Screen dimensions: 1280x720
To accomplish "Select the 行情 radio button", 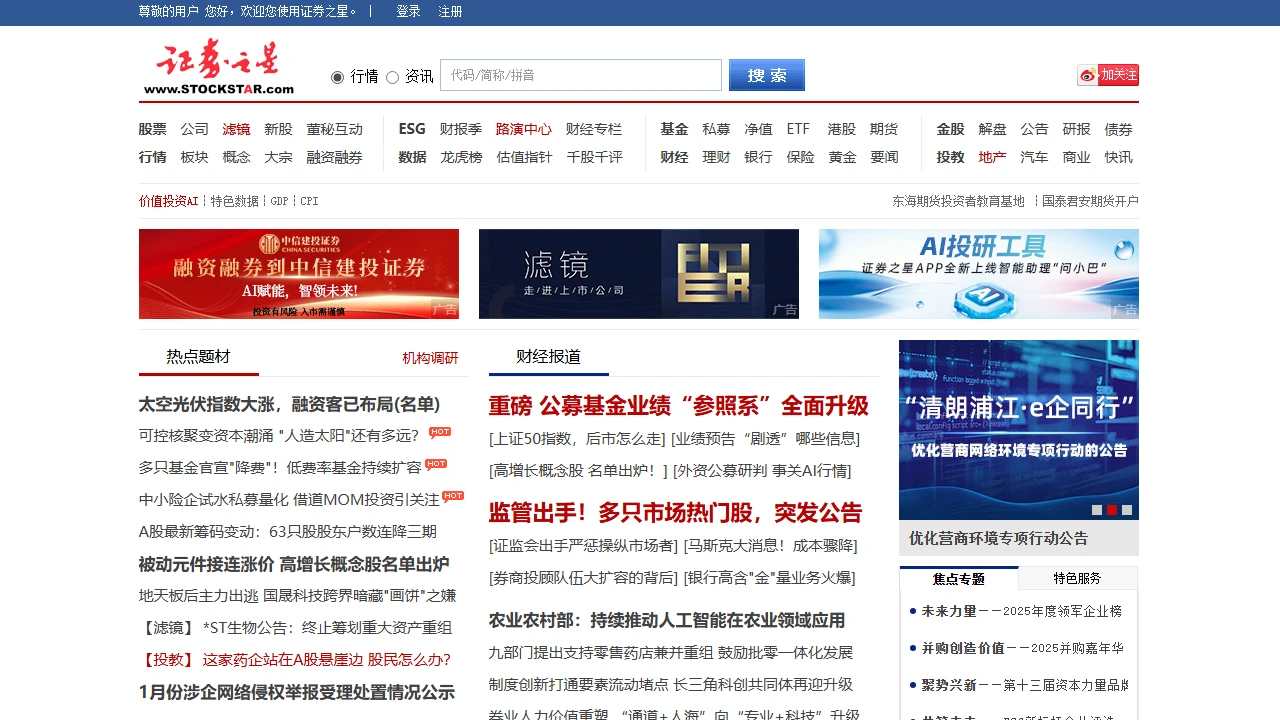I will [x=339, y=76].
